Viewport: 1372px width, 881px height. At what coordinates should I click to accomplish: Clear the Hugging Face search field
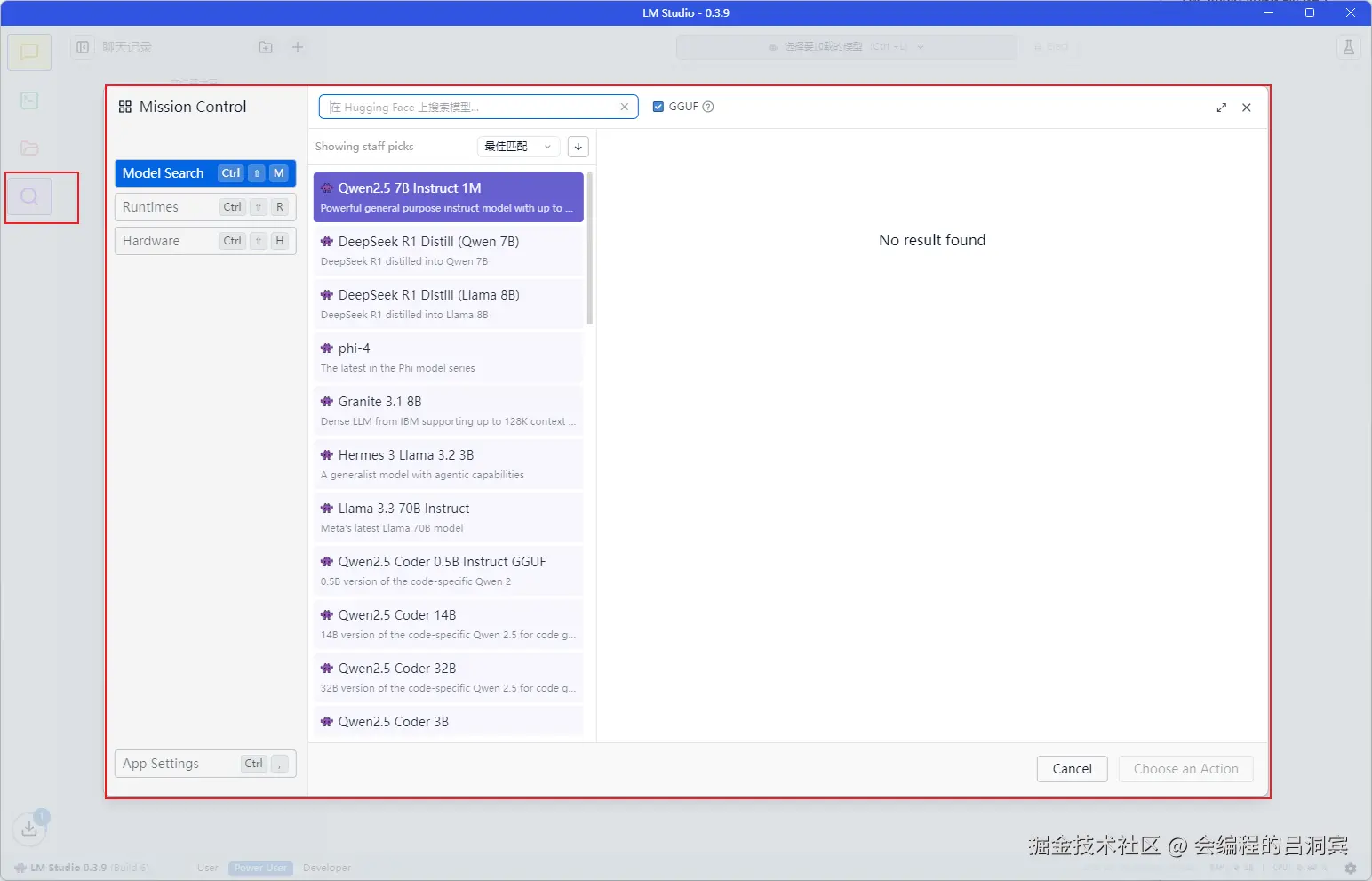click(x=625, y=107)
